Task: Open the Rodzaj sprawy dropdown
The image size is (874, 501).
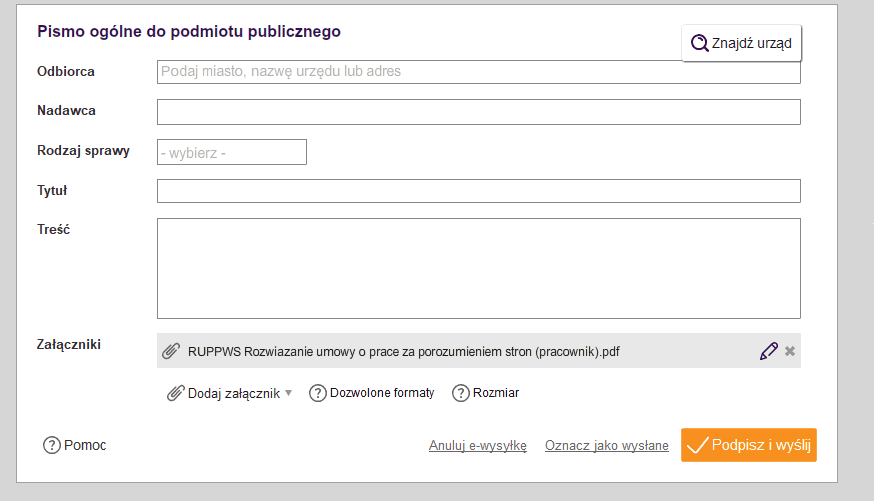Action: [x=231, y=152]
